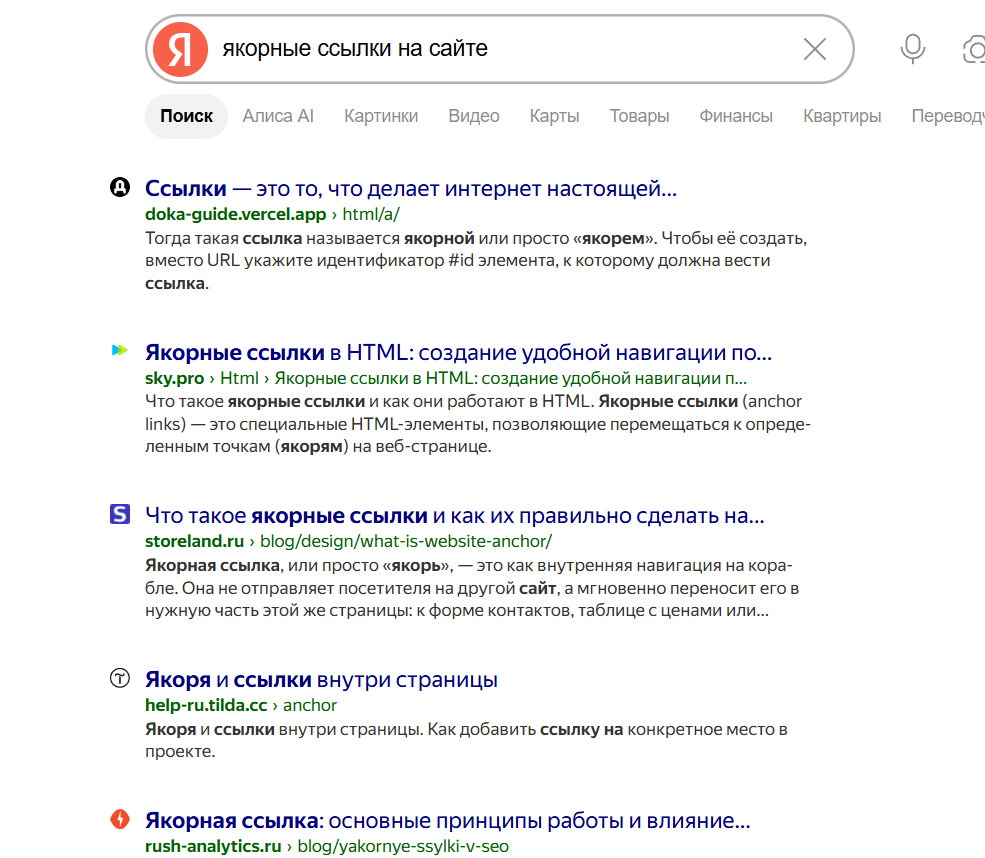Screen dimensions: 985x858
Task: Switch to the Товары tab
Action: (639, 116)
